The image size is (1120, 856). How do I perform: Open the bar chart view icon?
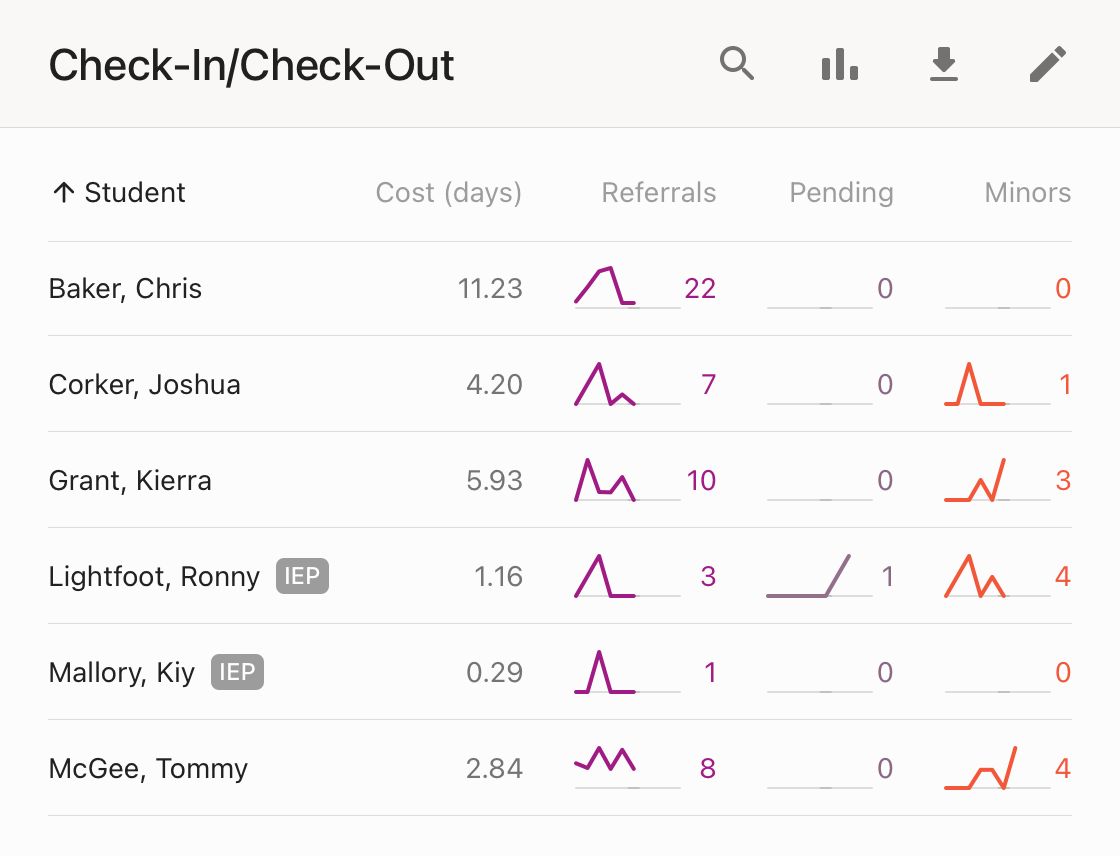pos(840,65)
